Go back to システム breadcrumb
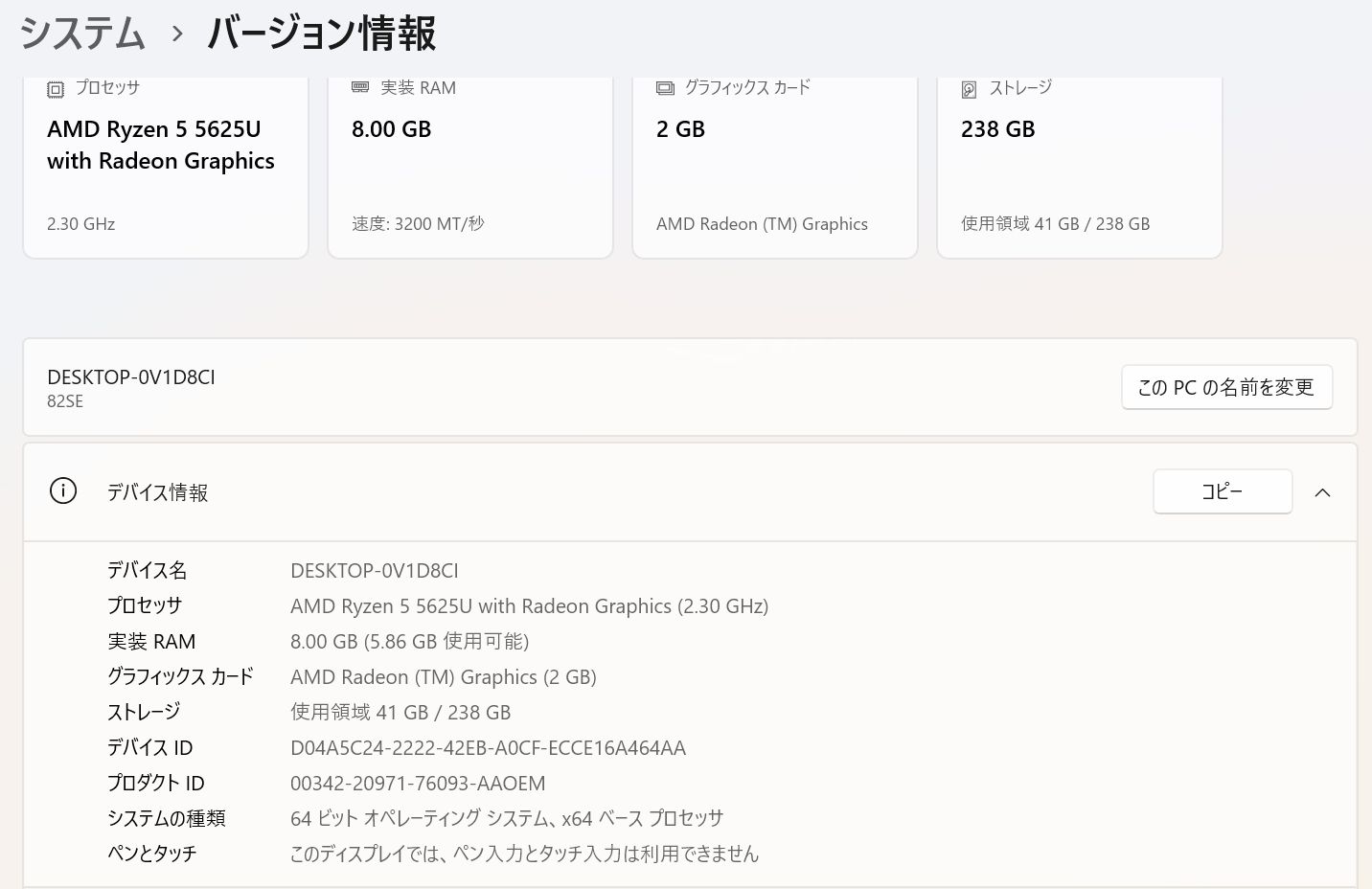 pyautogui.click(x=82, y=34)
